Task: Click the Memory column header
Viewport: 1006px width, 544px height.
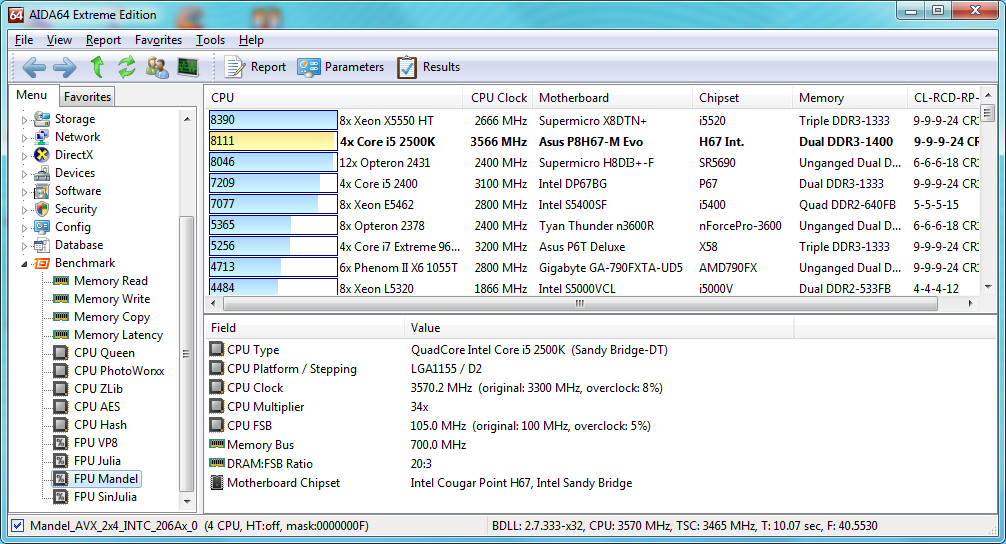Action: pyautogui.click(x=850, y=98)
